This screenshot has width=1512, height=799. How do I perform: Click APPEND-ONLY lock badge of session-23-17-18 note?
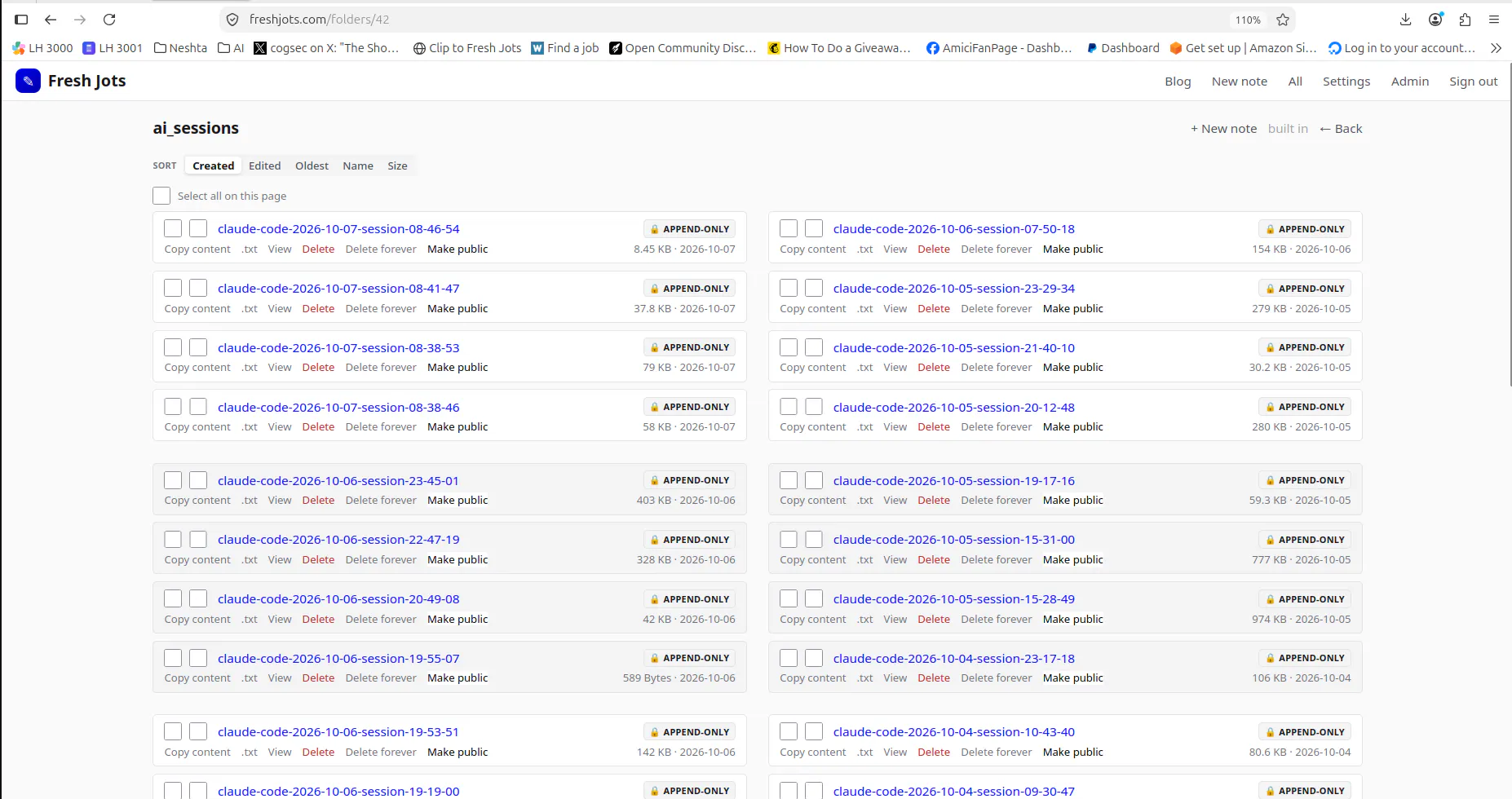pyautogui.click(x=1305, y=658)
